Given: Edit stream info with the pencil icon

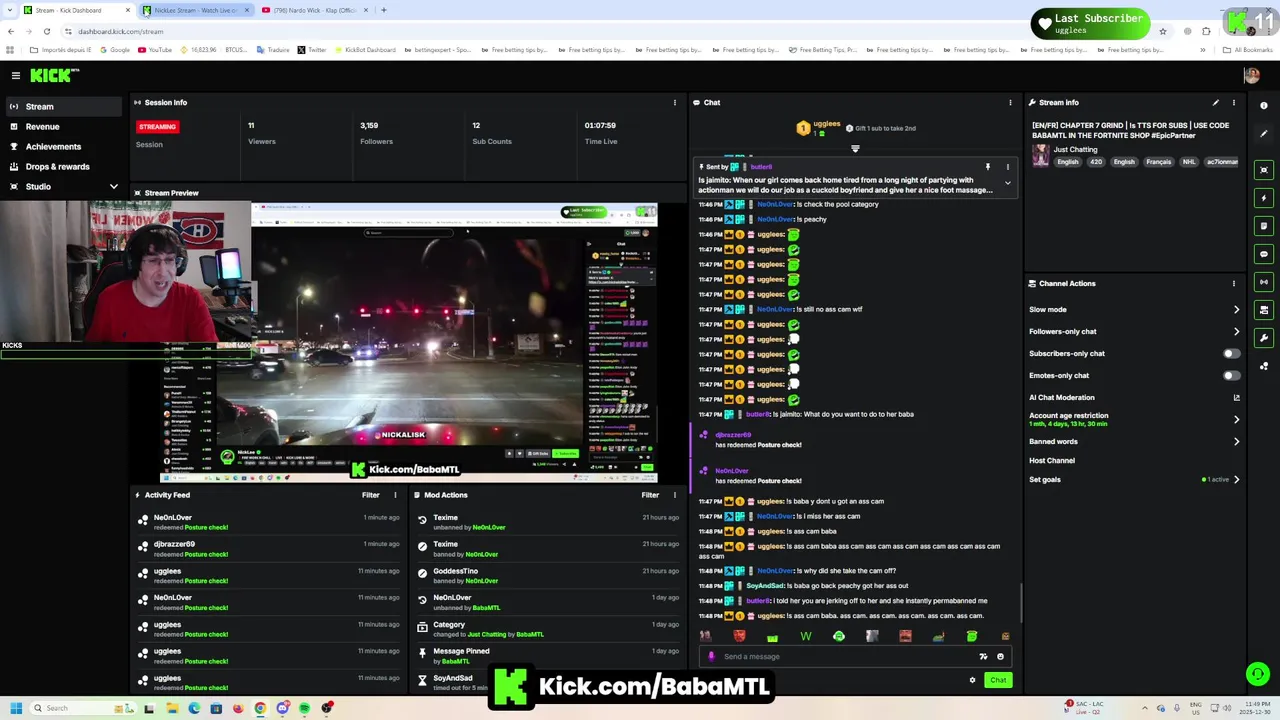Looking at the screenshot, I should click(x=1216, y=103).
